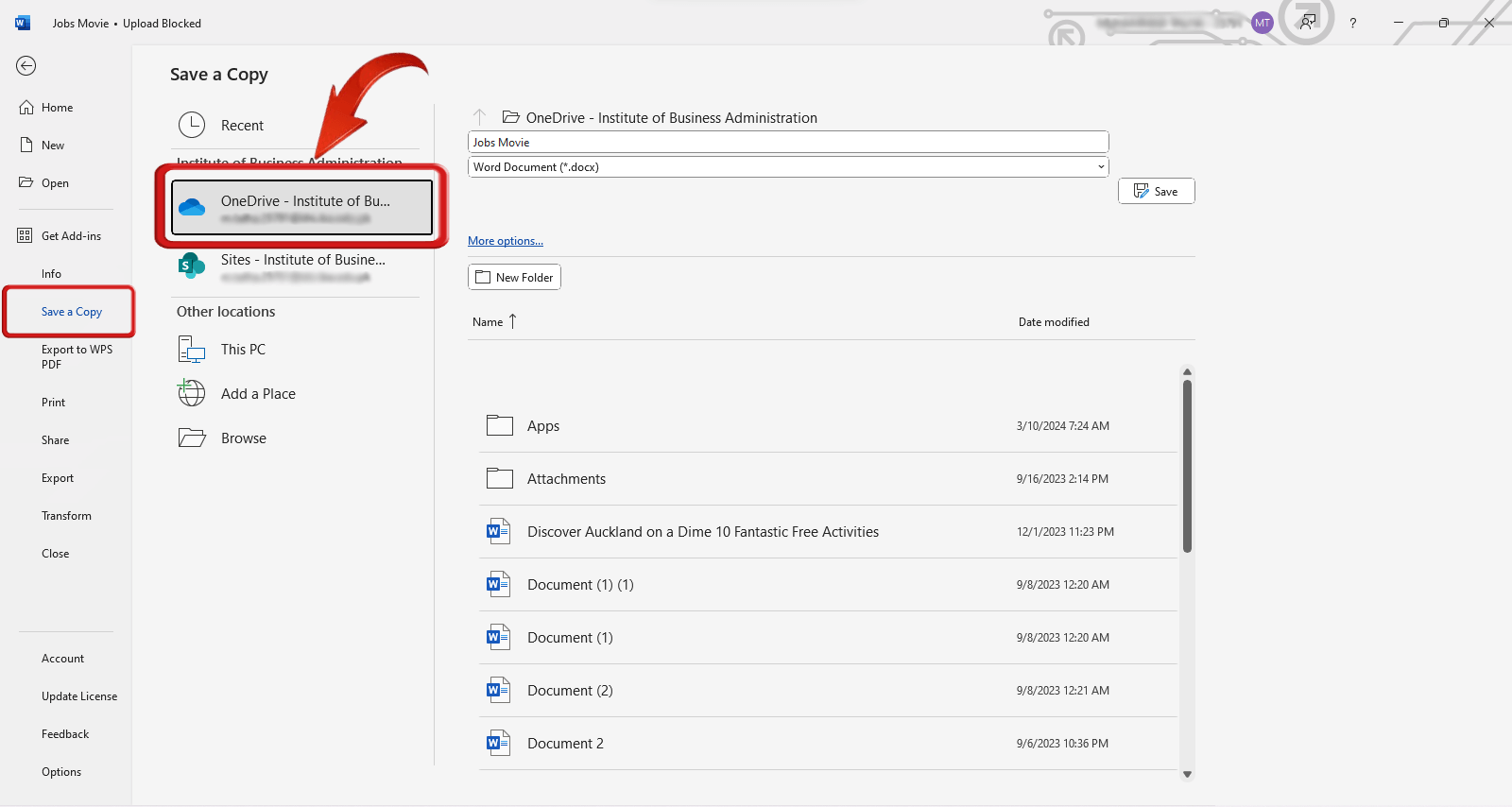Sort by Name ascending arrow
1512x807 pixels.
pos(513,321)
